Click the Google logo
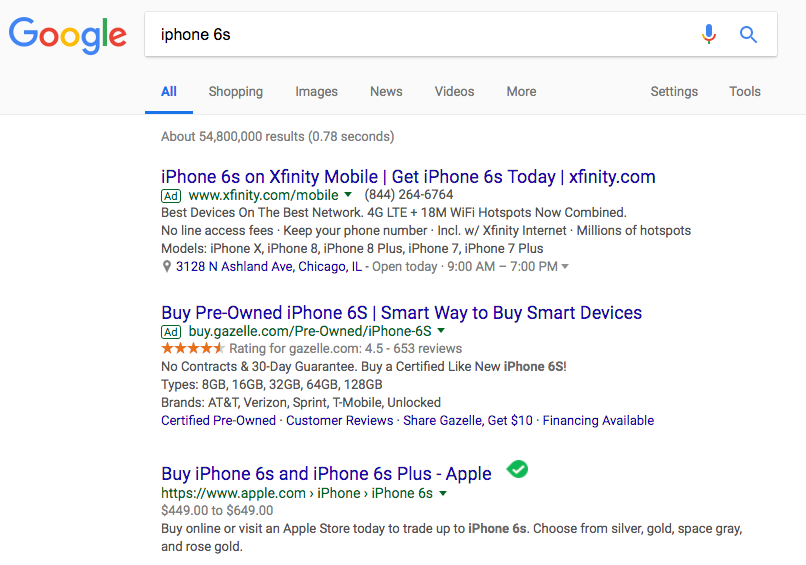 [67, 35]
